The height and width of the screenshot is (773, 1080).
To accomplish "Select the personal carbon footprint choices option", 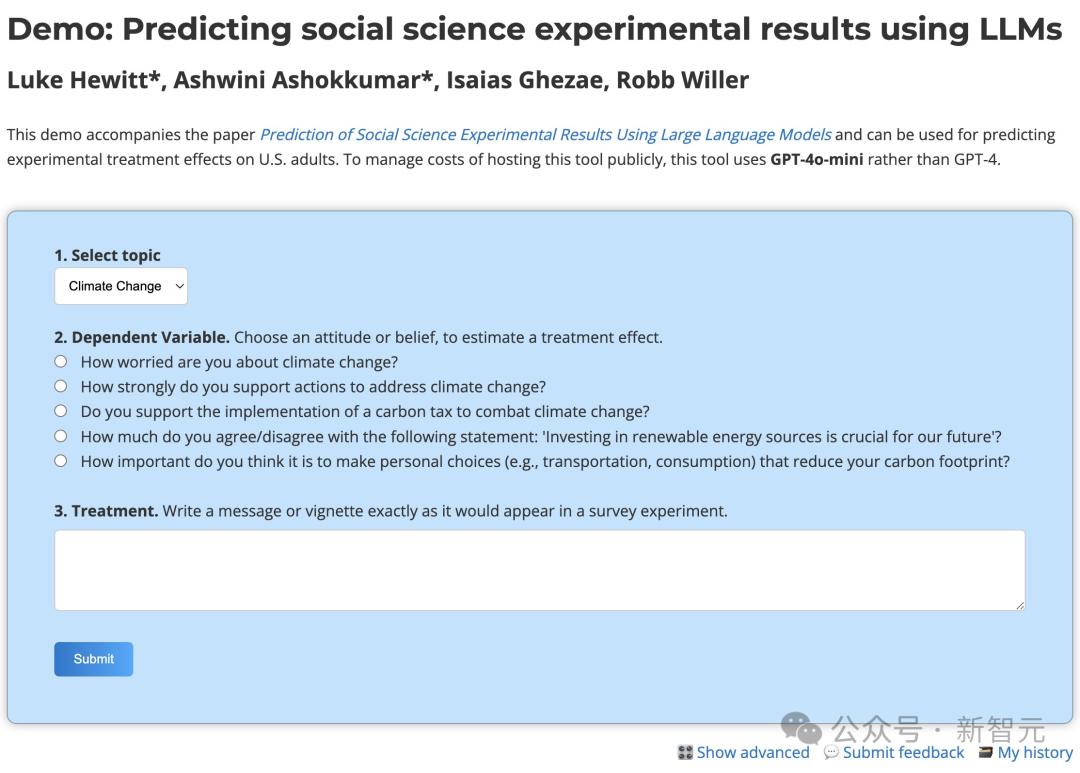I will (x=61, y=461).
